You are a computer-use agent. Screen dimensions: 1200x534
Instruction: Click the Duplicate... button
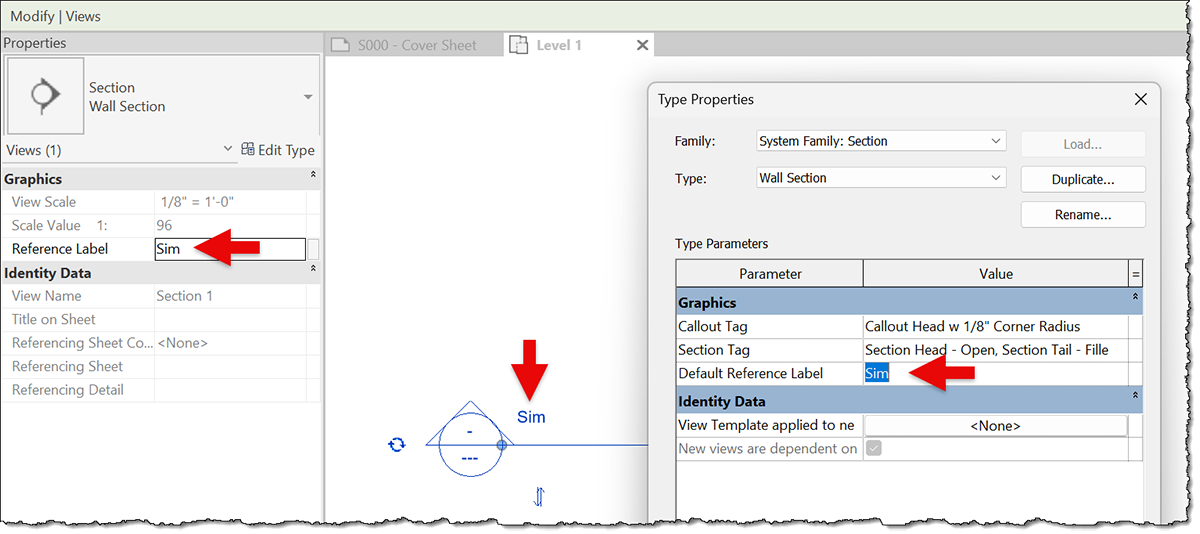coord(1083,179)
